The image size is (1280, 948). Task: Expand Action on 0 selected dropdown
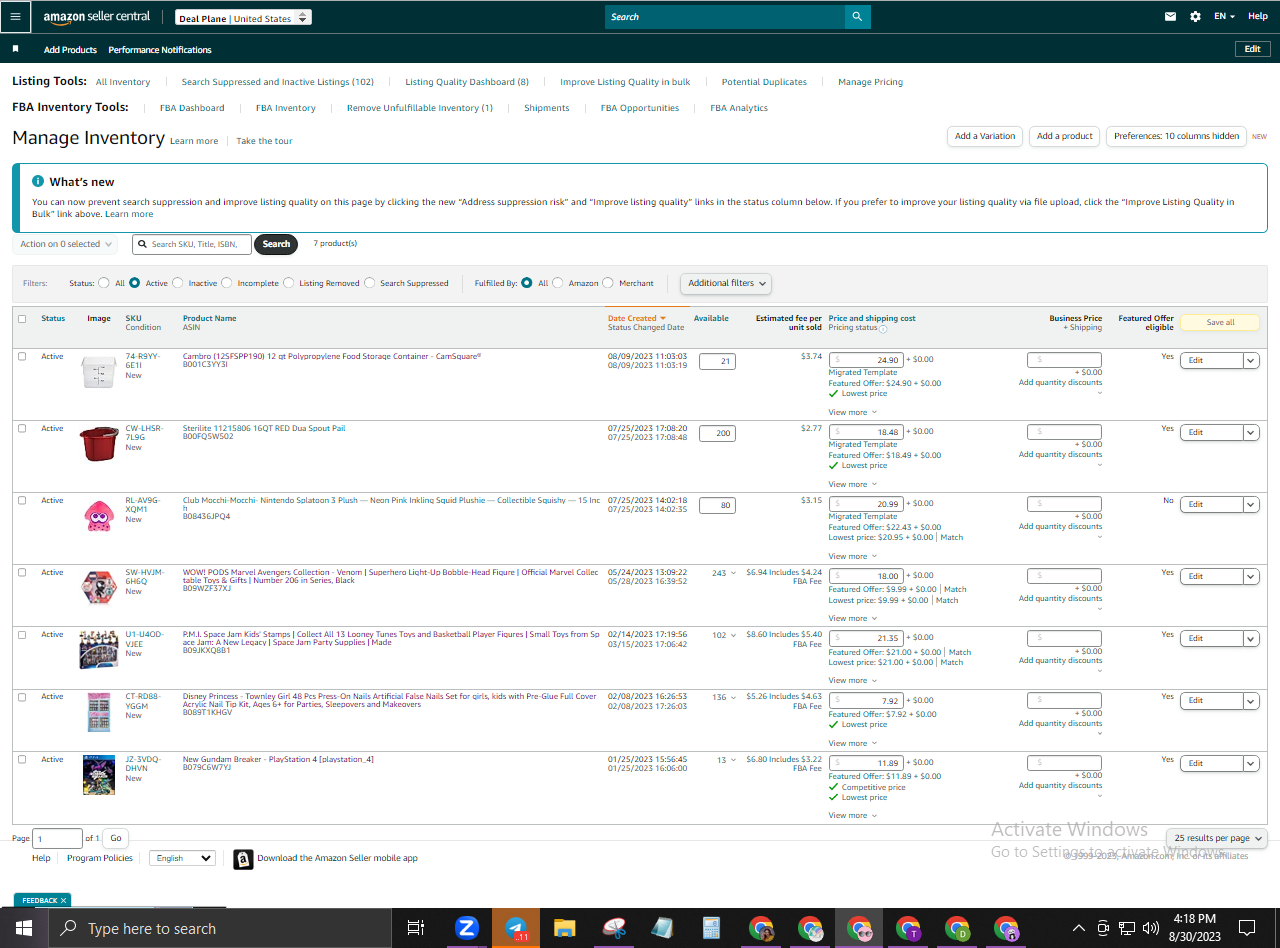click(x=65, y=244)
